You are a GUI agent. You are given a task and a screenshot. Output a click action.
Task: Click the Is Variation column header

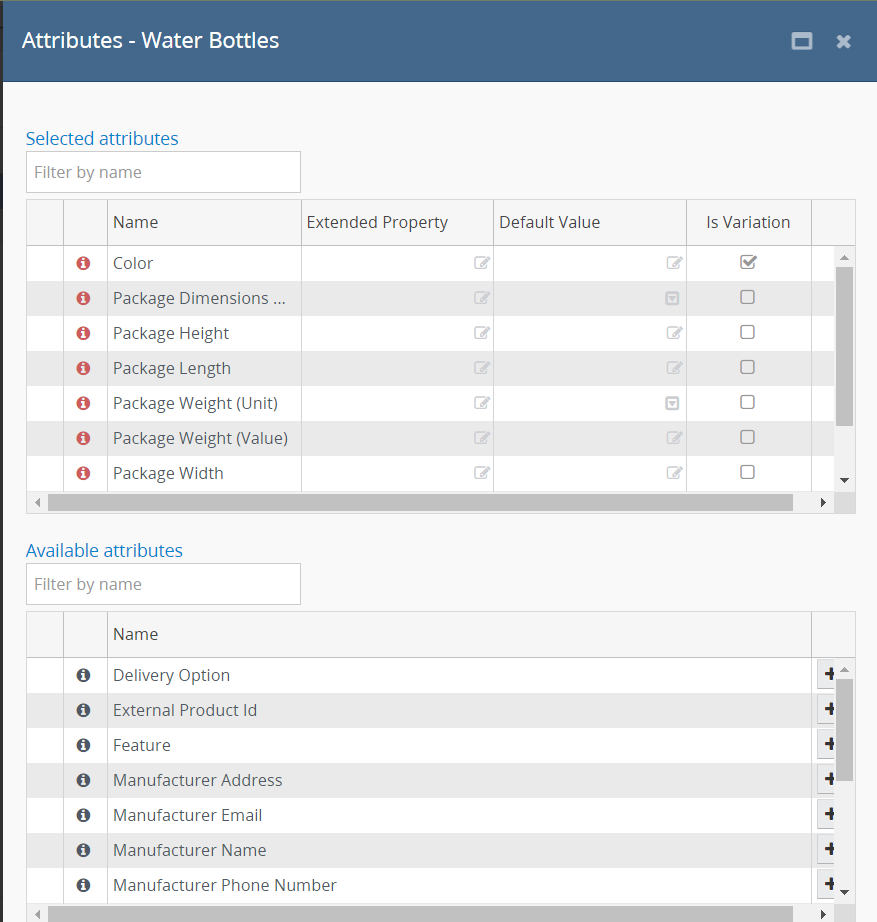pos(748,222)
